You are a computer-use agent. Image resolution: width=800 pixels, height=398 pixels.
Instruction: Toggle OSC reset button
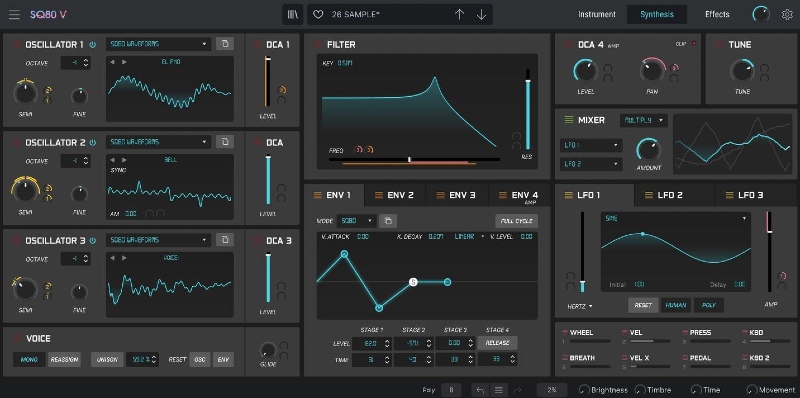tap(199, 359)
